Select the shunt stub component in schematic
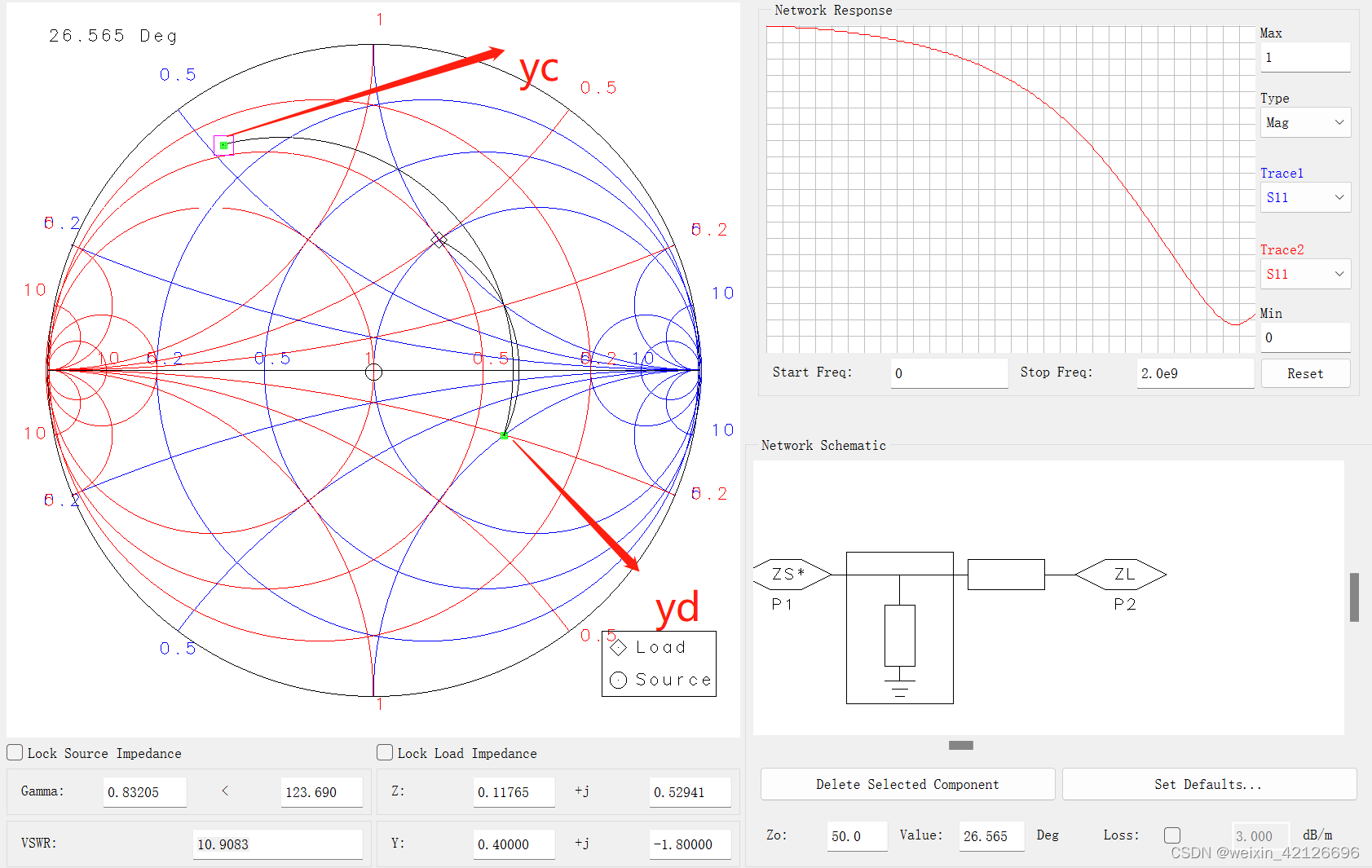The height and width of the screenshot is (868, 1372). click(x=900, y=628)
